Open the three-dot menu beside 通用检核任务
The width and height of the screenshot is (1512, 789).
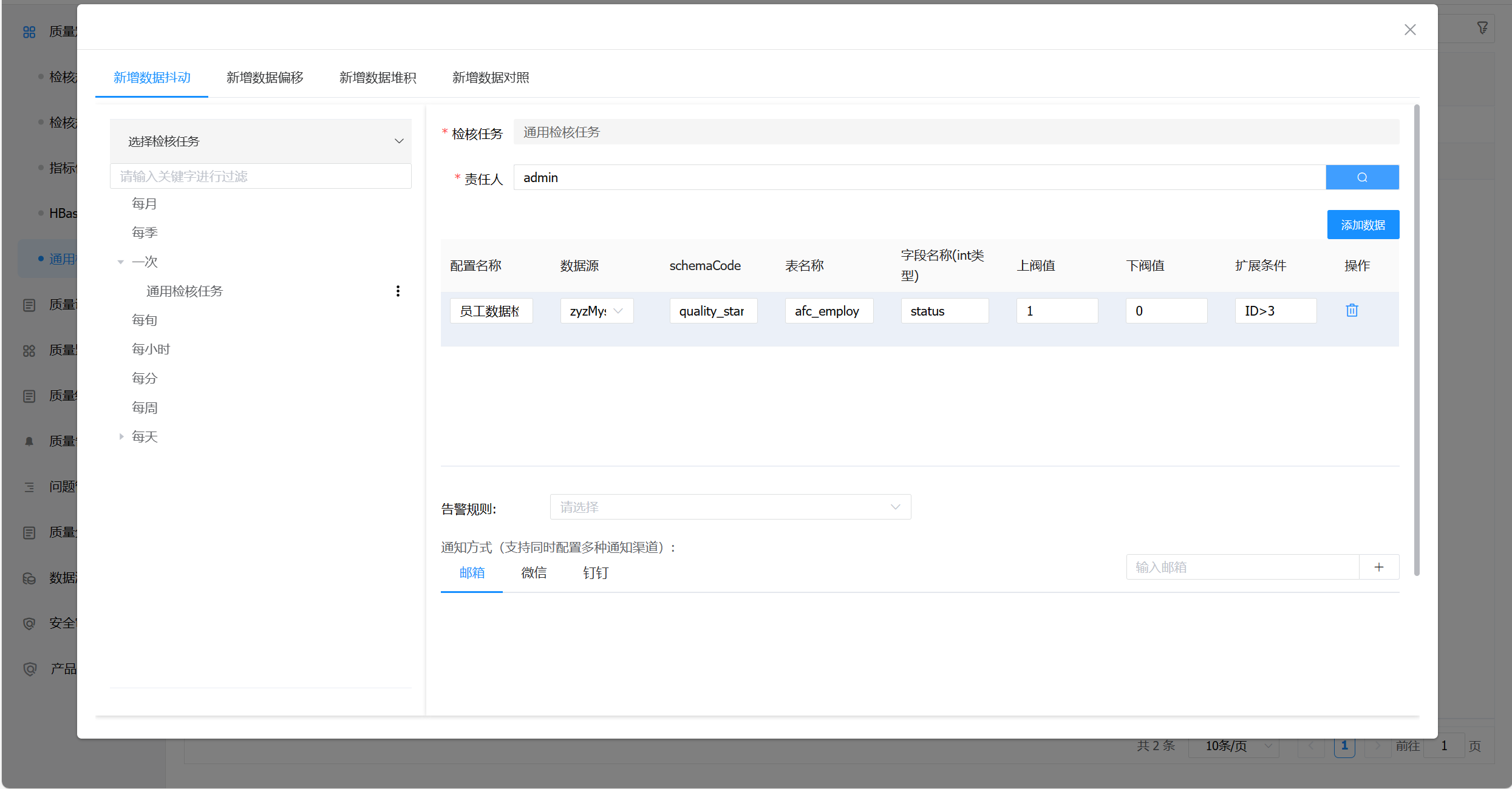[x=398, y=291]
